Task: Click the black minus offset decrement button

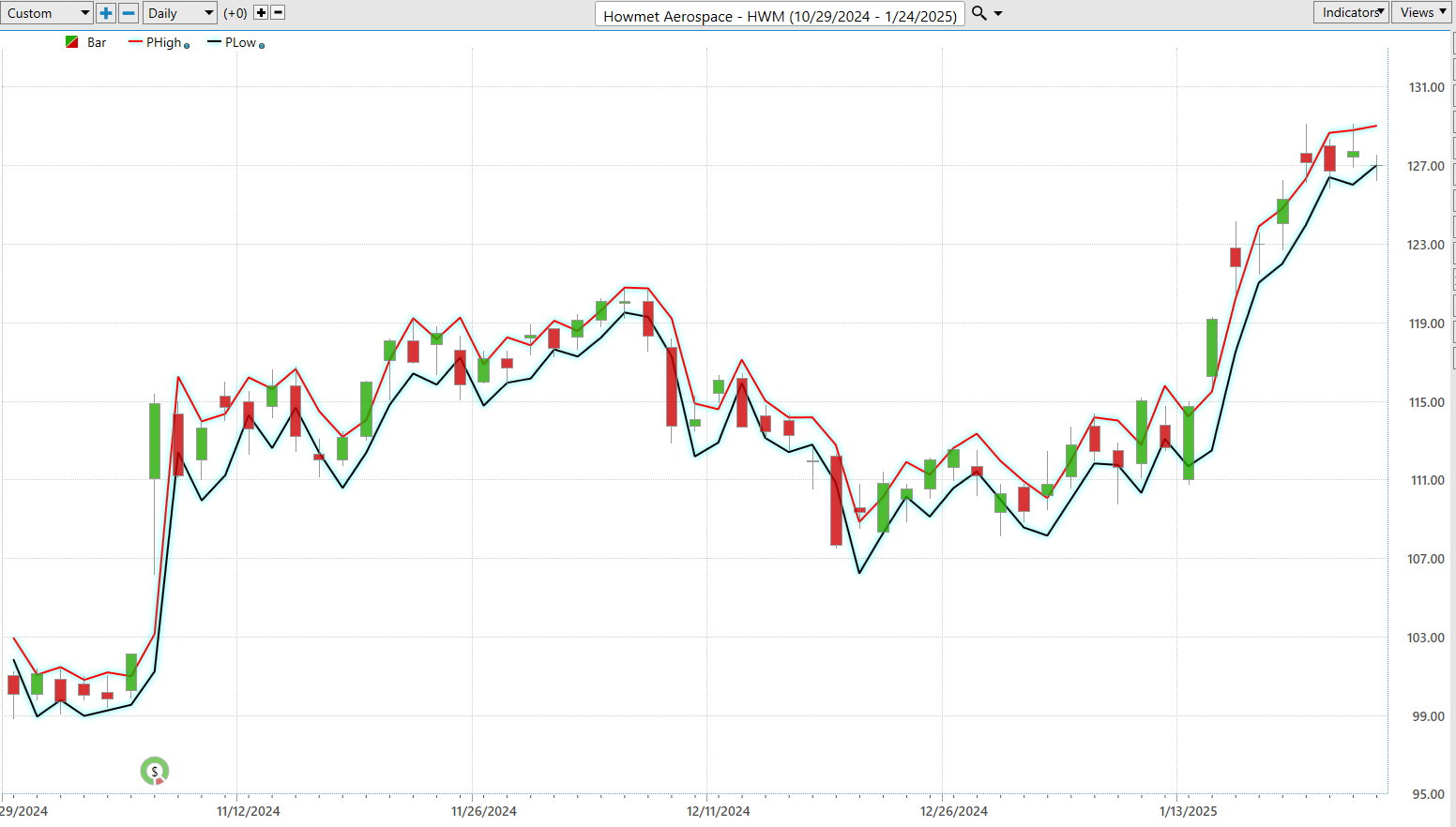Action: [278, 13]
